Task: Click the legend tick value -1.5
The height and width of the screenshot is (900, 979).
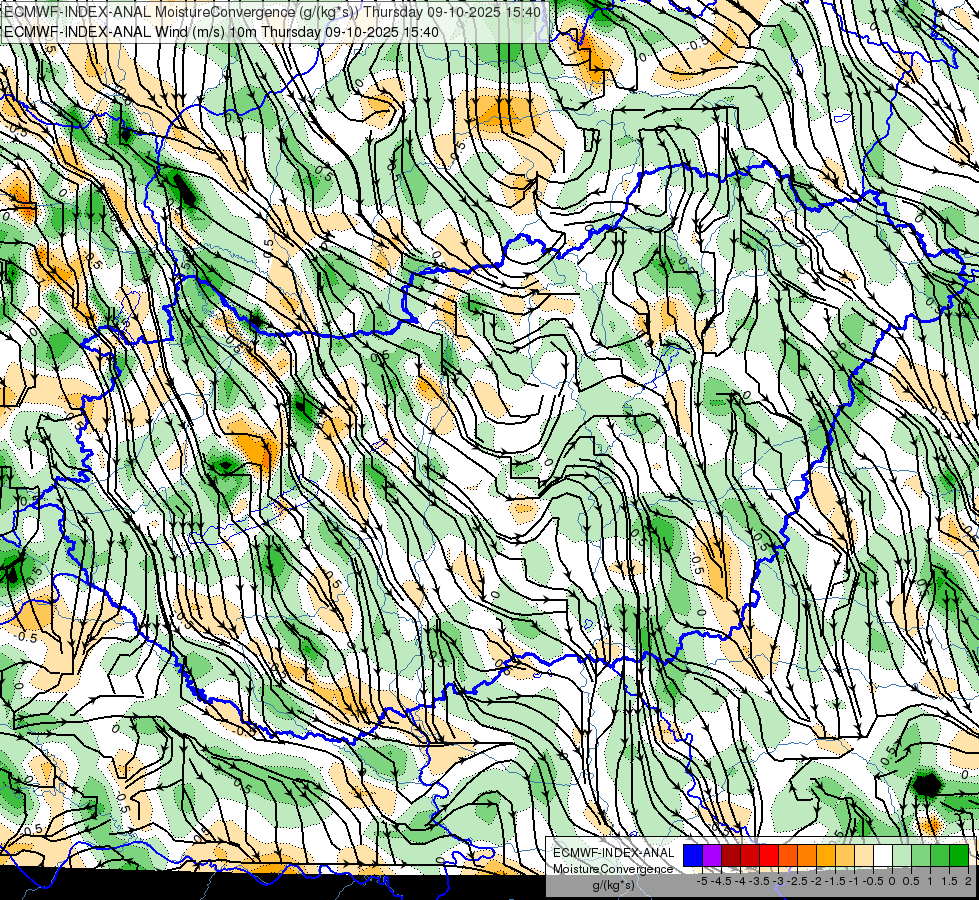Action: (x=835, y=881)
